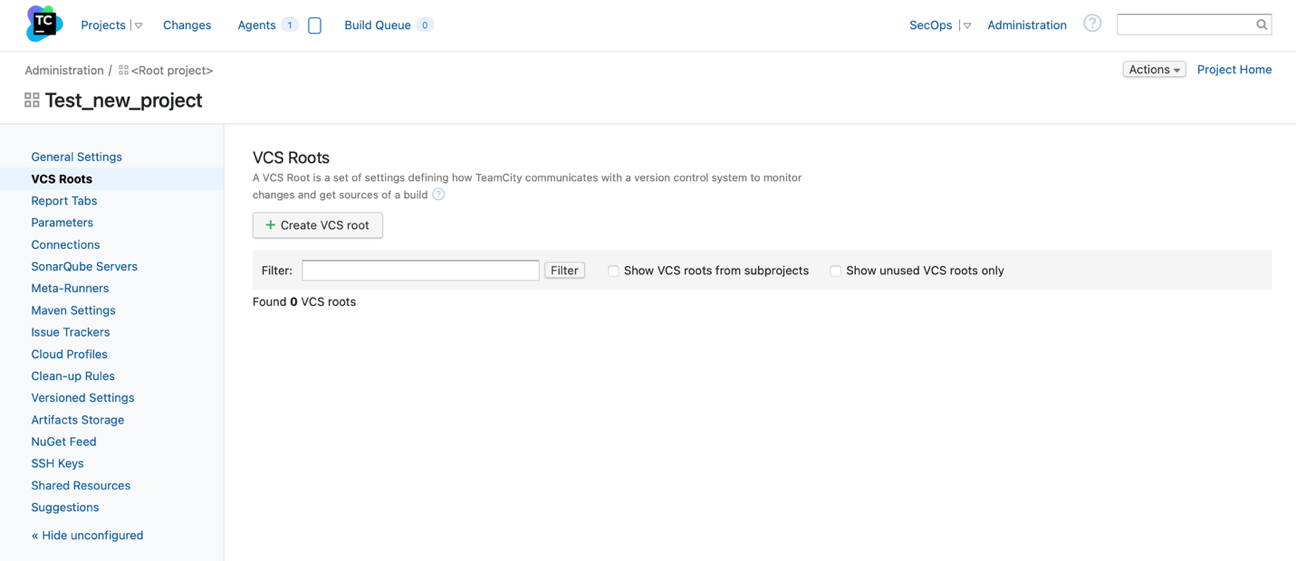Click the VCS roots filter text field
This screenshot has height=561, width=1296.
pos(420,270)
